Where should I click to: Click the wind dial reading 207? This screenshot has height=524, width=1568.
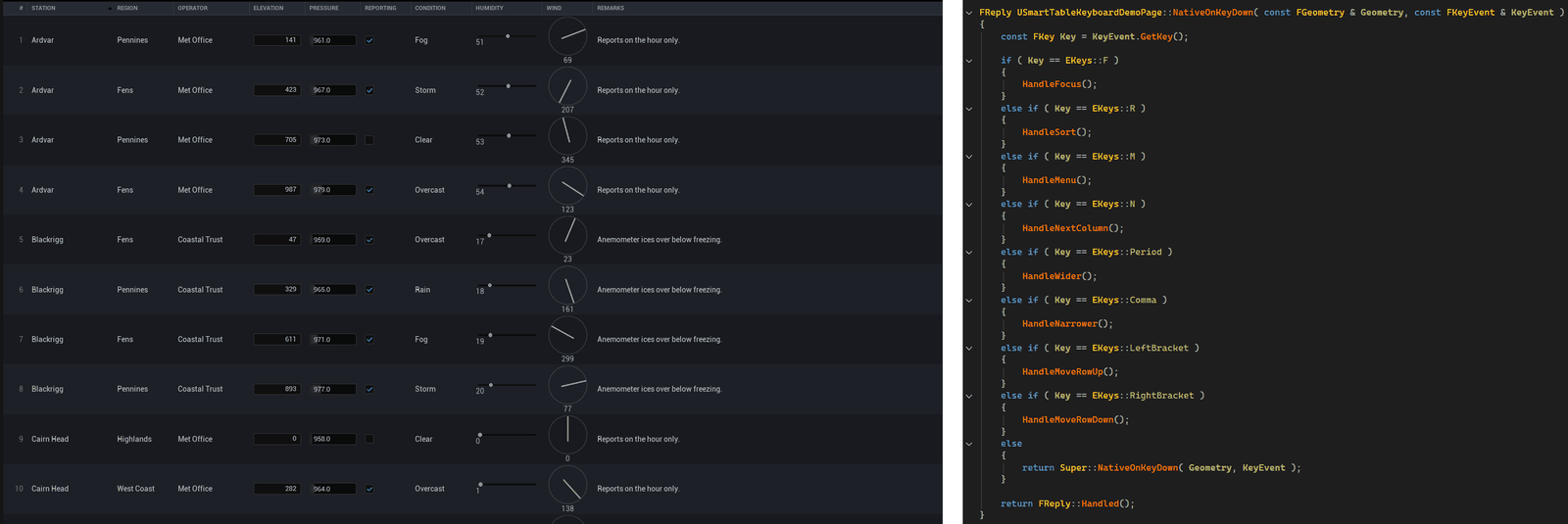[x=567, y=86]
